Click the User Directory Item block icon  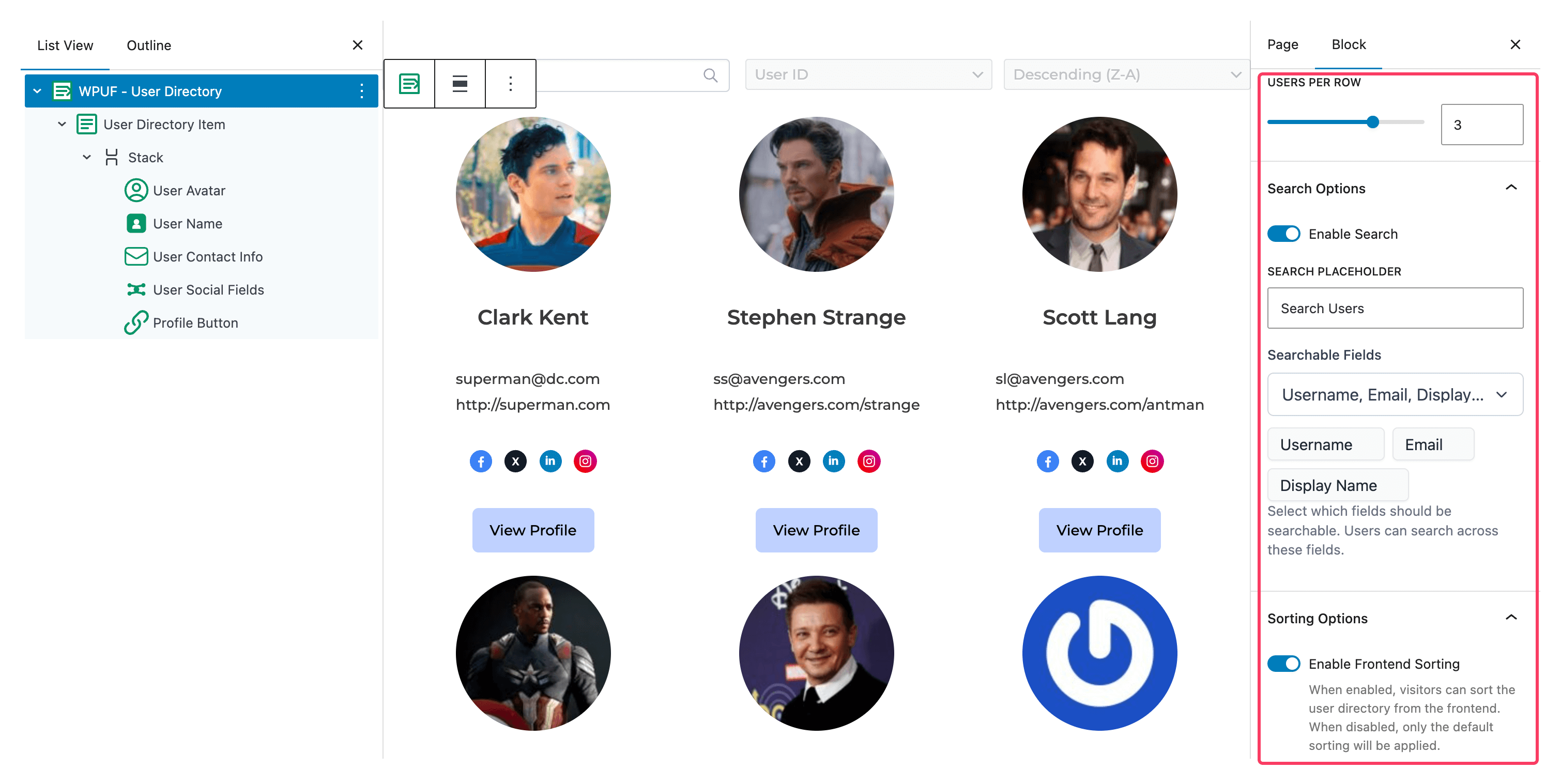[x=87, y=124]
